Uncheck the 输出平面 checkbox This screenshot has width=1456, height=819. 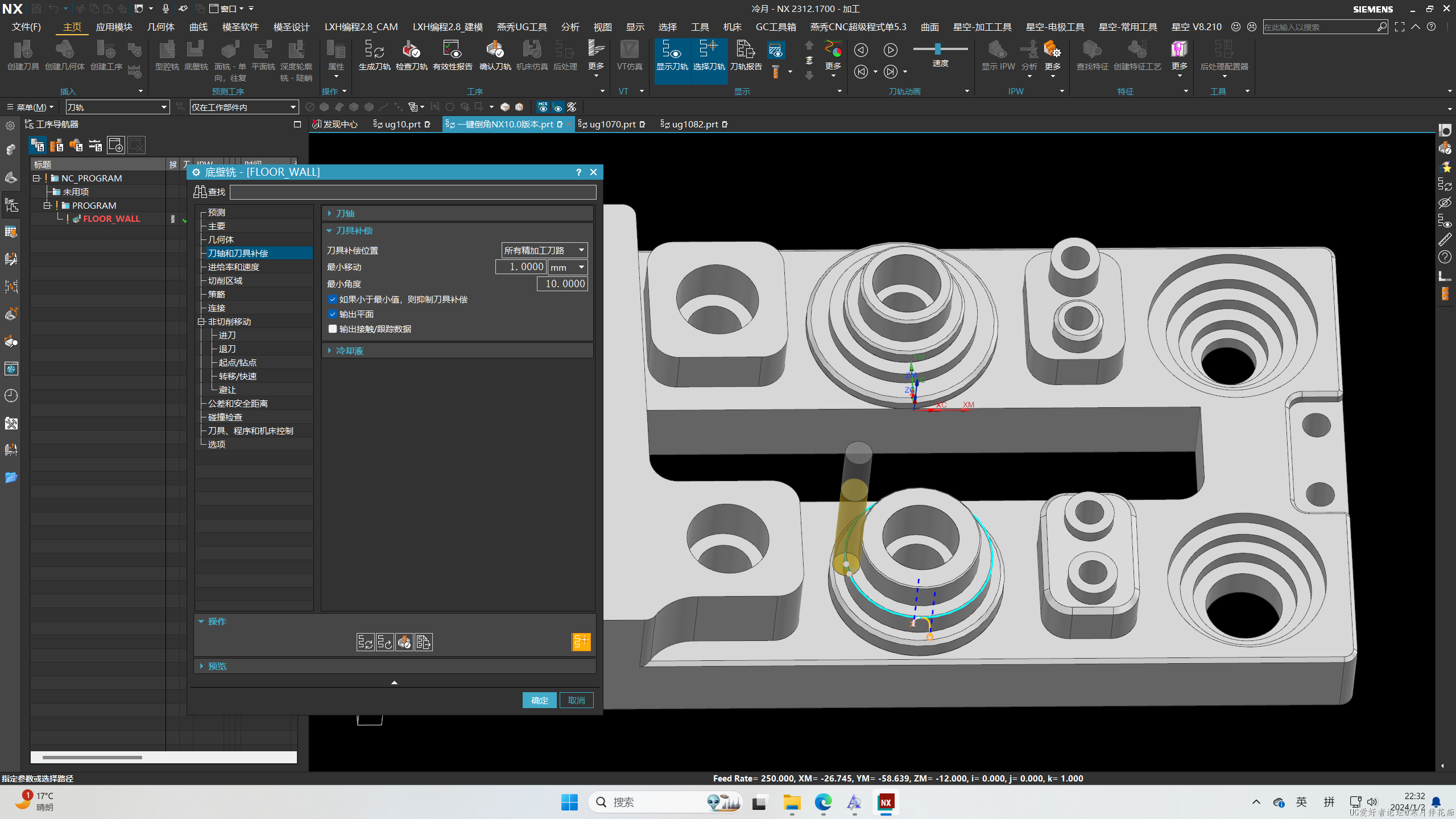point(333,314)
